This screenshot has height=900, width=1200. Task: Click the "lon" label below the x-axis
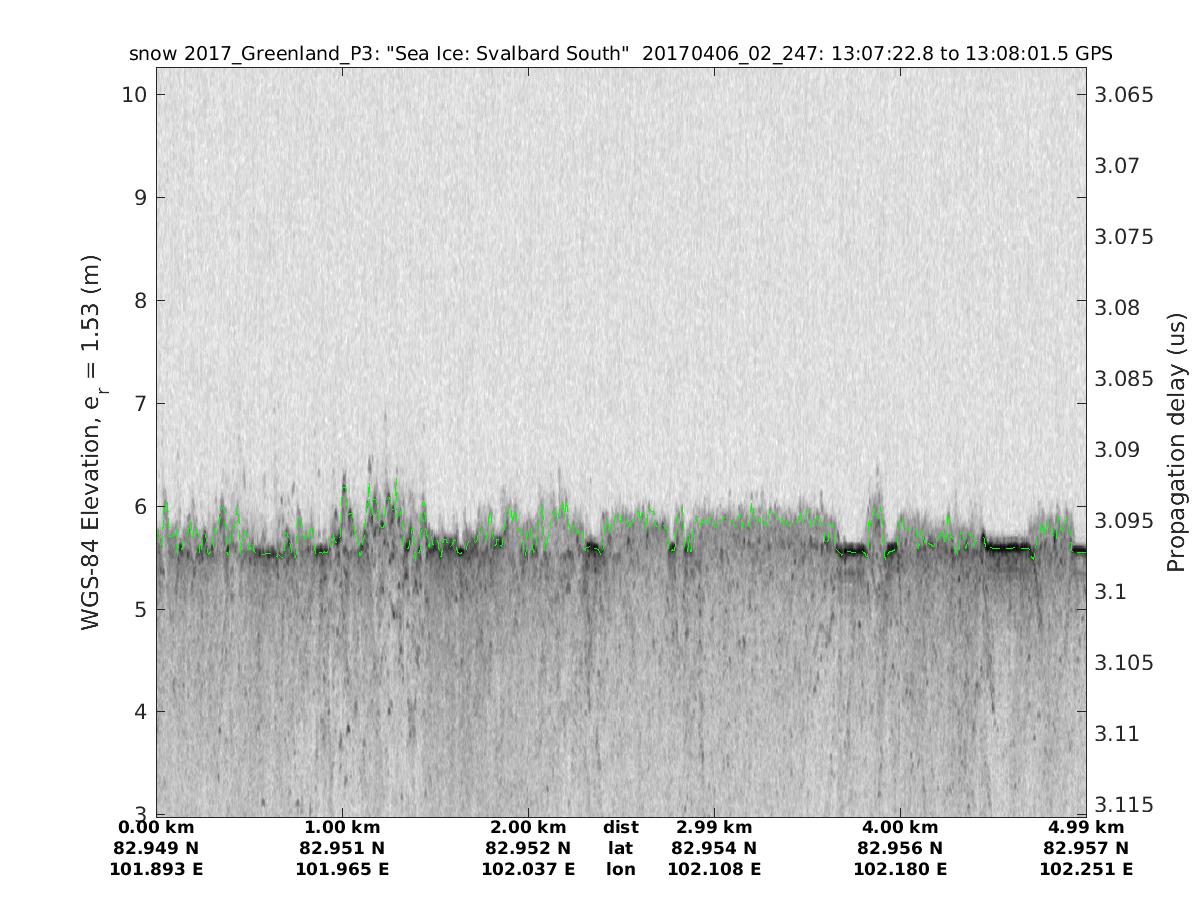coord(620,869)
